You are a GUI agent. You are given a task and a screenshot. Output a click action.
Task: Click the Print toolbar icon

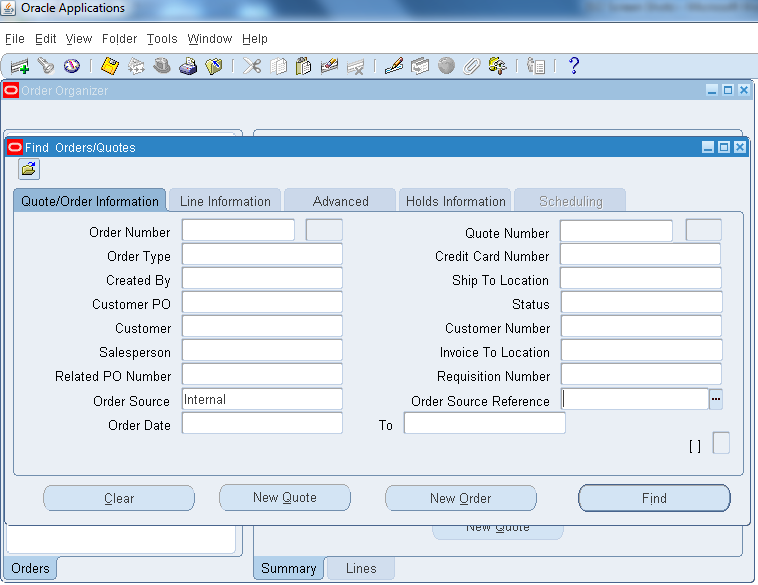coord(188,66)
